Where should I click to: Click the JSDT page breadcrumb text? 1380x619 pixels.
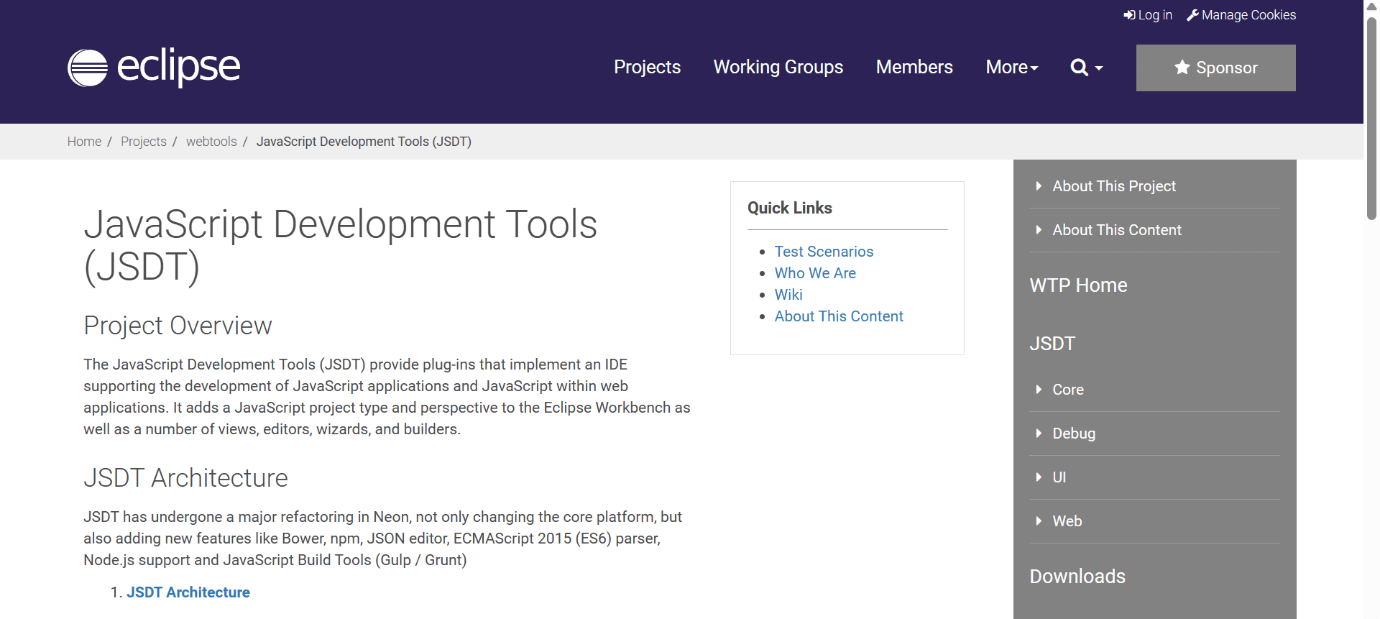pos(364,142)
